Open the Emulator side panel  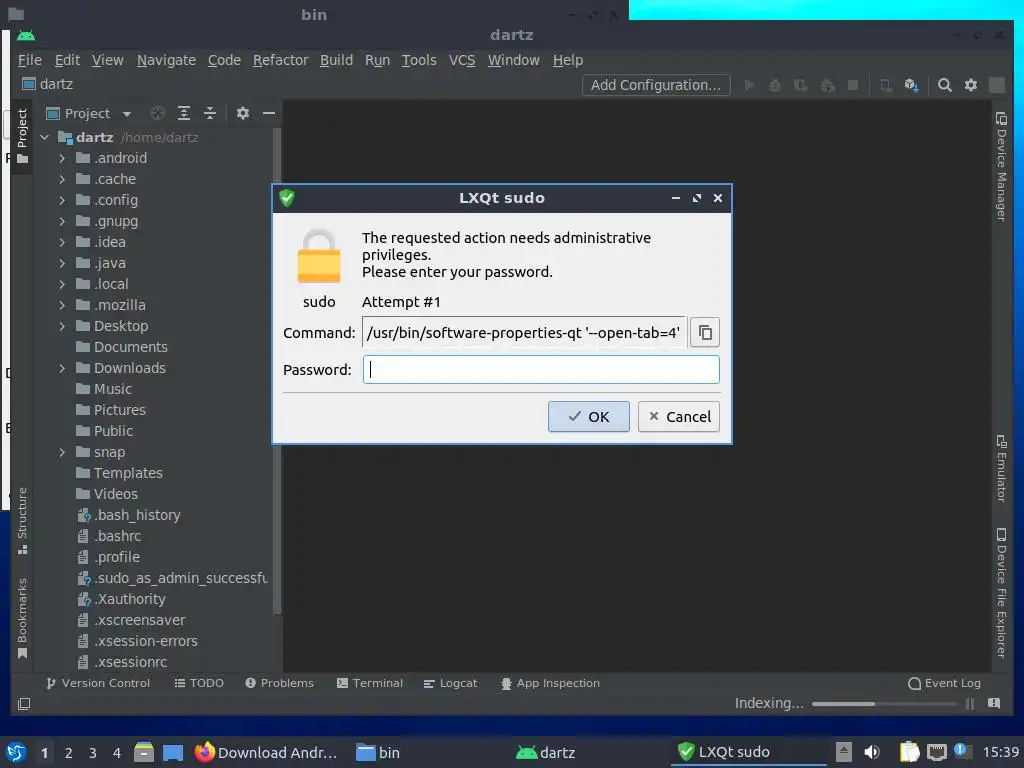click(x=1001, y=468)
